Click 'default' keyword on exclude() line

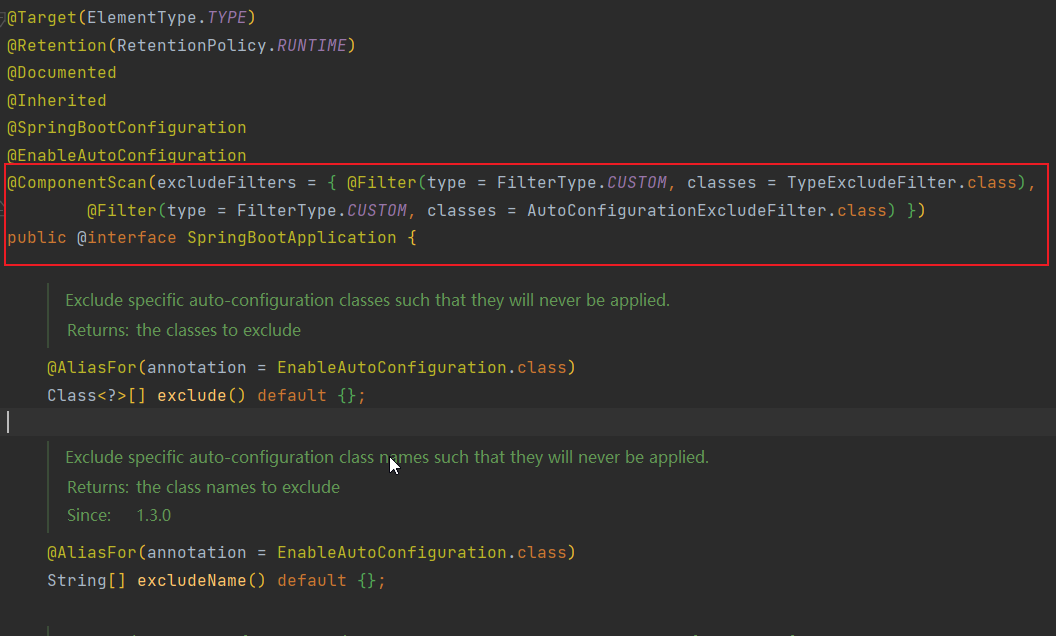coord(292,395)
